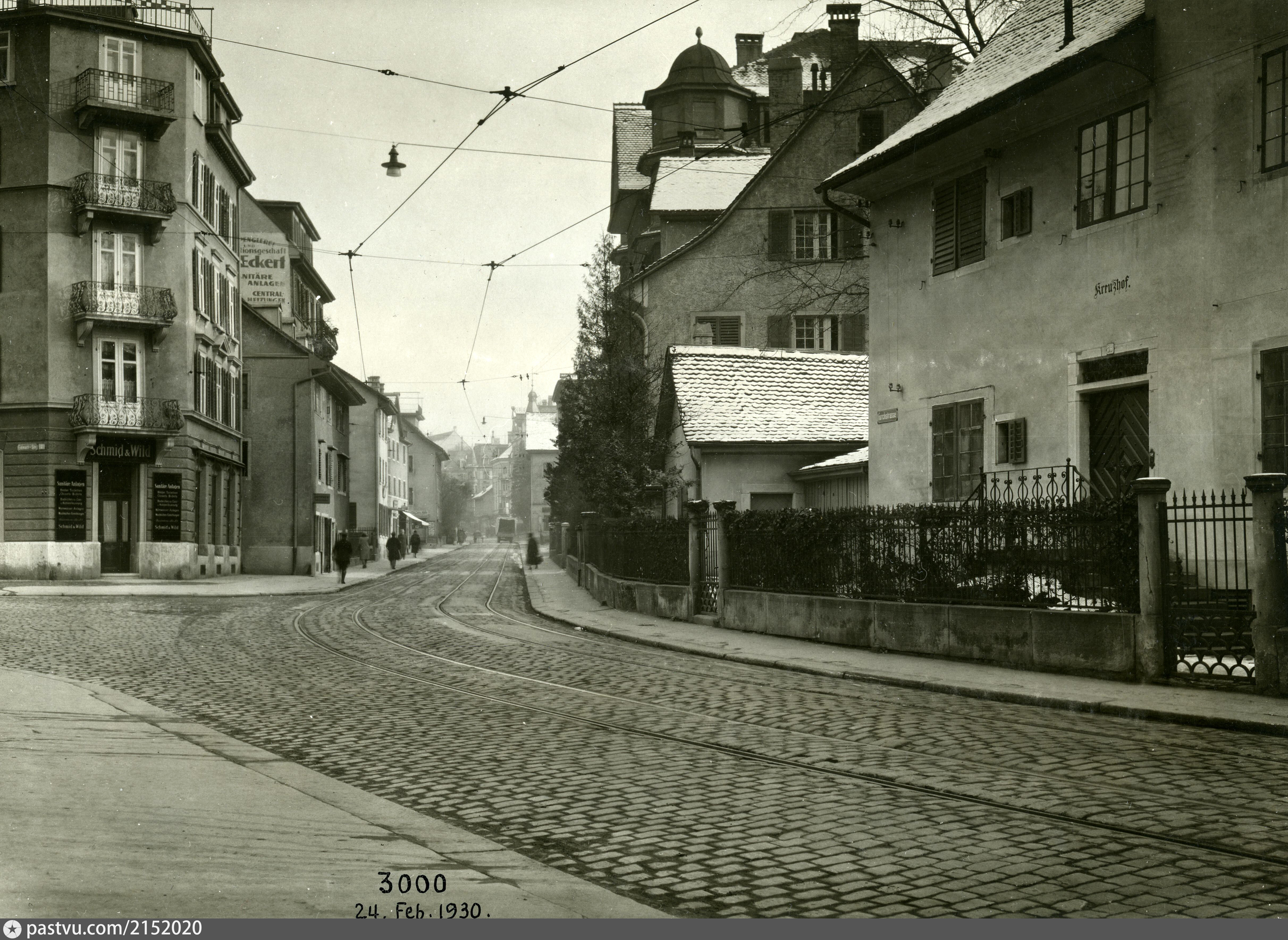Click the number 3000 caption
The height and width of the screenshot is (940, 1288).
[x=413, y=884]
